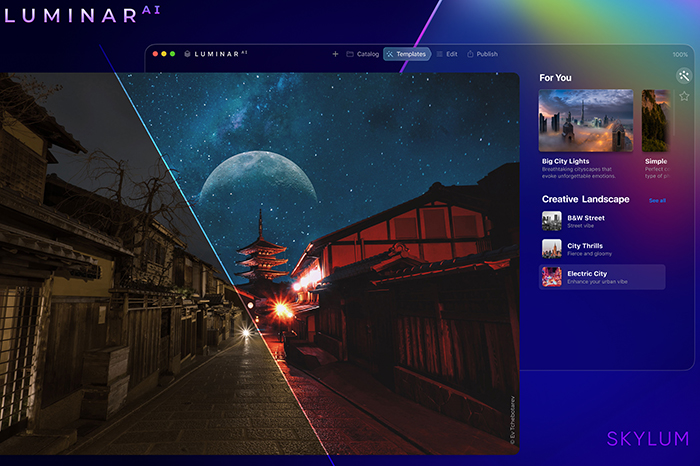The height and width of the screenshot is (466, 700).
Task: Click the Luminar AI logo in title bar
Action: click(216, 54)
